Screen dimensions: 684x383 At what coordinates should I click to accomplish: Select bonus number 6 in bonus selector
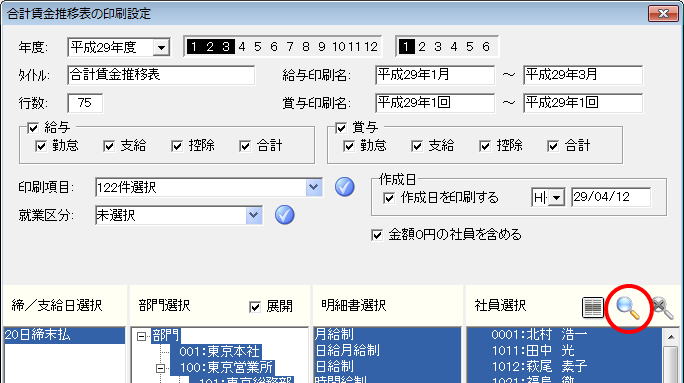[x=486, y=47]
